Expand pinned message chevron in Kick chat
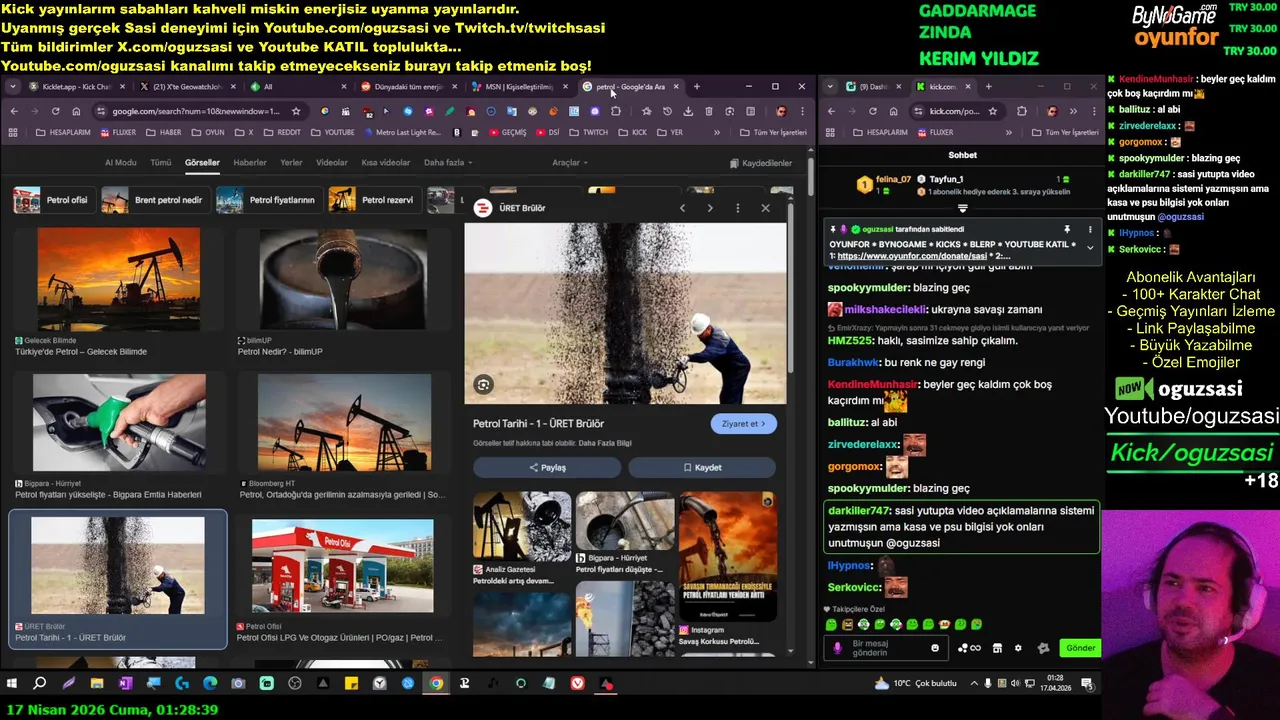Viewport: 1280px width, 720px height. [1090, 247]
